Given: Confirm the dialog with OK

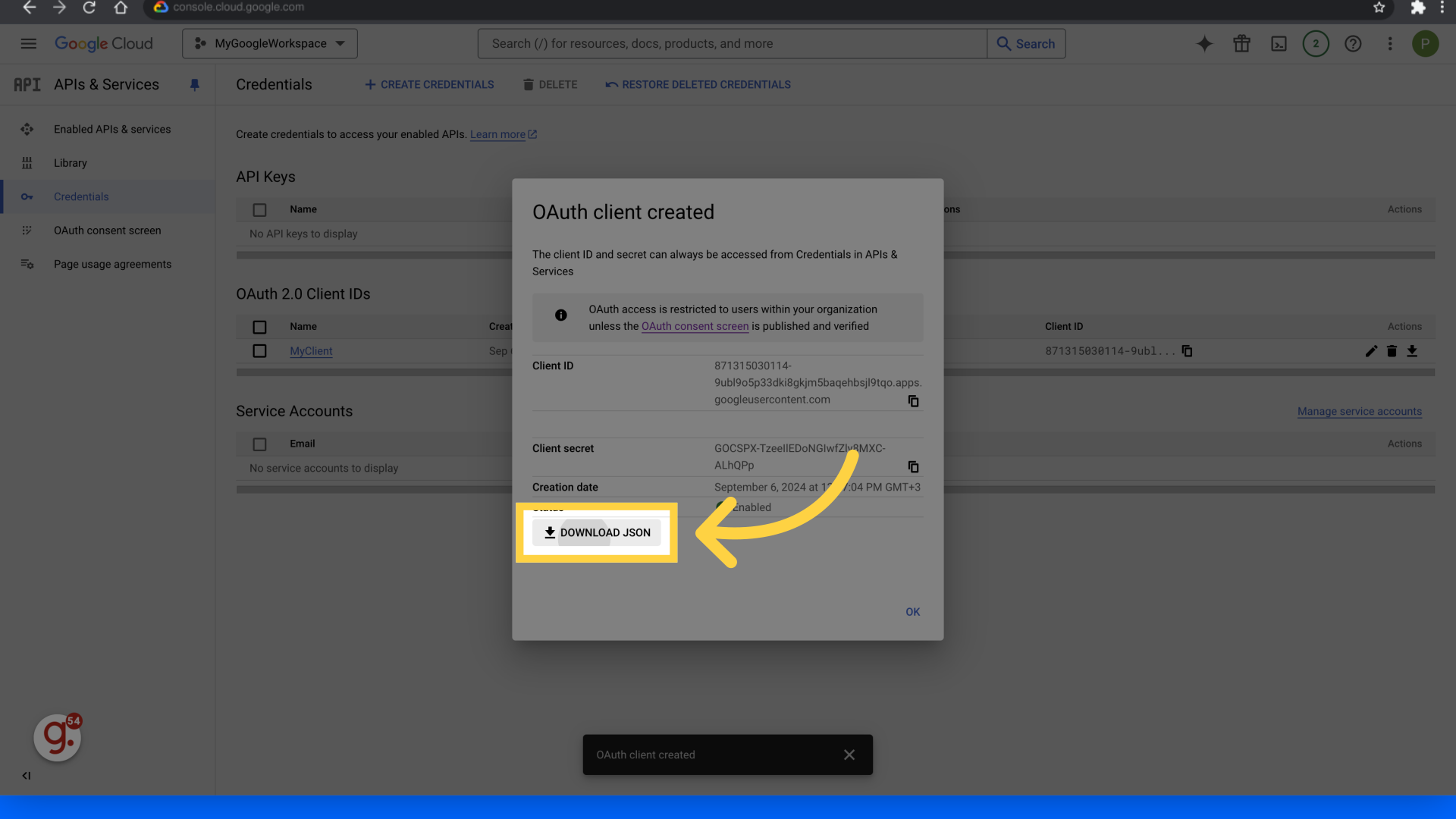Looking at the screenshot, I should (x=912, y=612).
